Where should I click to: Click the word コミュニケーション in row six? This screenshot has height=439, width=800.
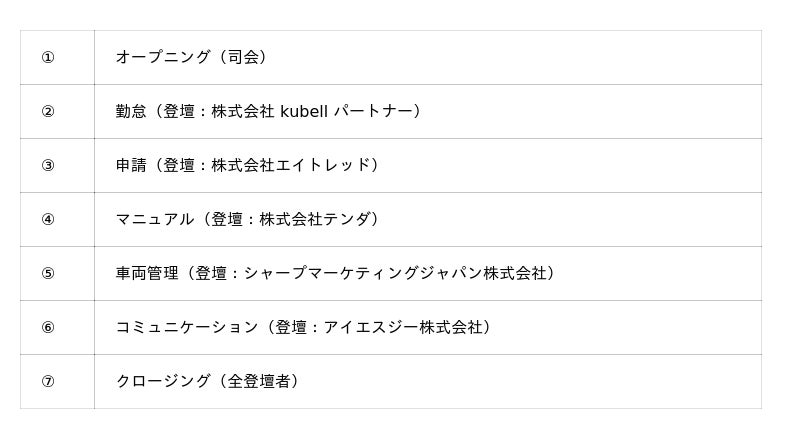(x=187, y=328)
